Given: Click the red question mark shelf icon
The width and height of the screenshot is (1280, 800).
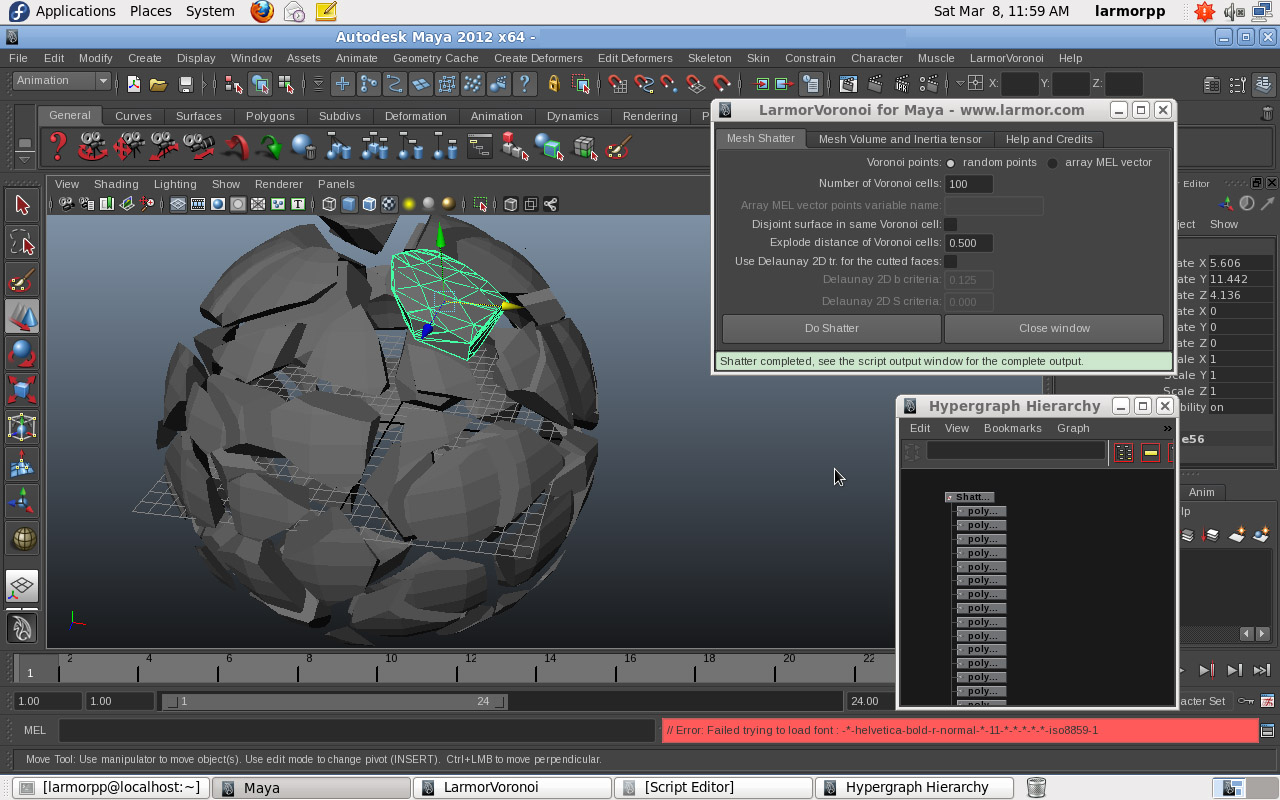Looking at the screenshot, I should [x=58, y=147].
